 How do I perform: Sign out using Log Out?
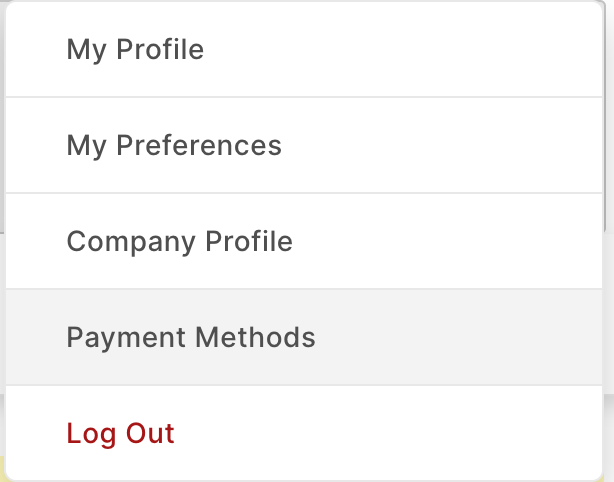[x=304, y=433]
